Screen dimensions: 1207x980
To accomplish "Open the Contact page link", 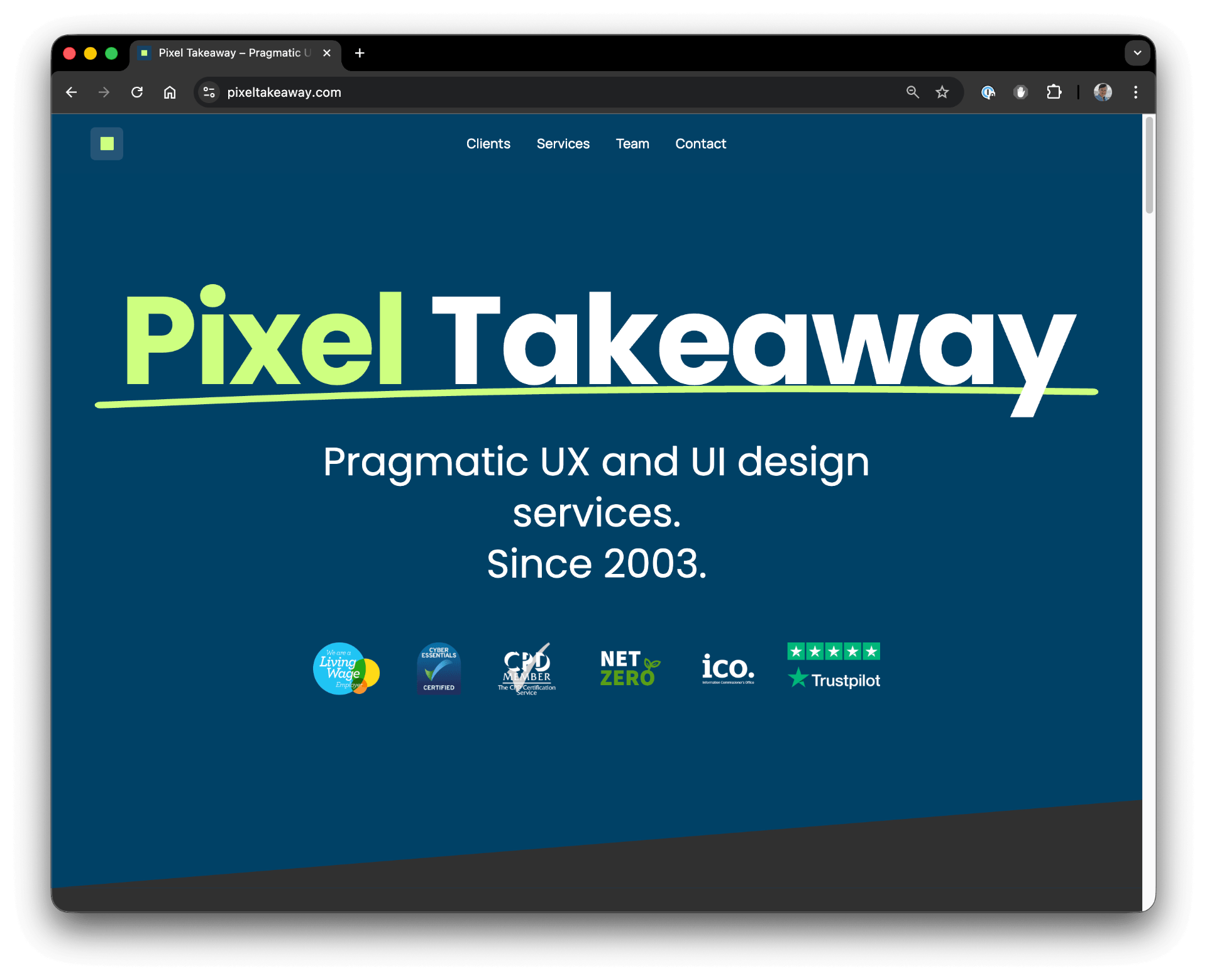I will point(700,144).
